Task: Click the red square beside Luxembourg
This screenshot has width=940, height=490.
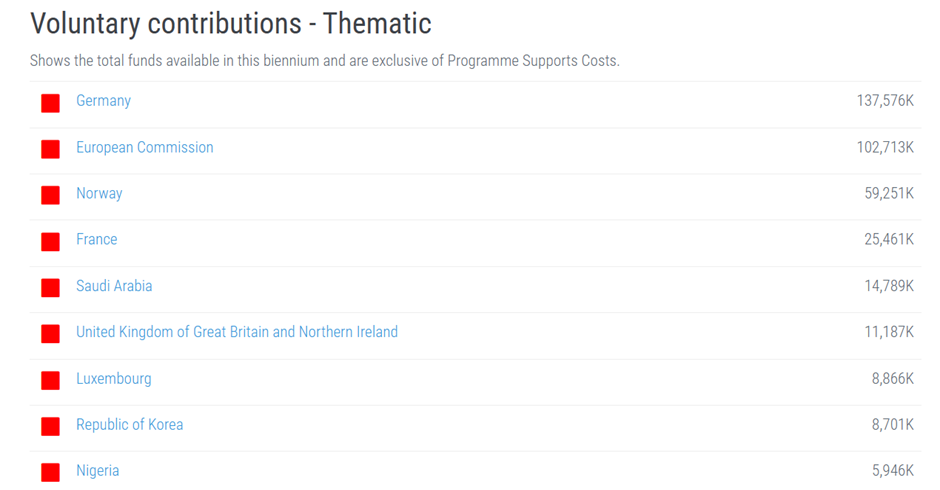Action: point(50,380)
